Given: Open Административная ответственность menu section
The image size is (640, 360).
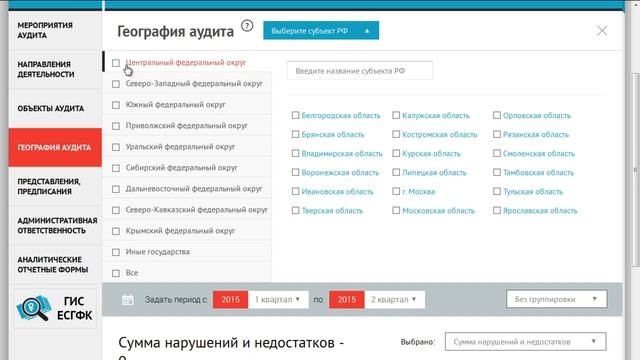Looking at the screenshot, I should point(55,225).
